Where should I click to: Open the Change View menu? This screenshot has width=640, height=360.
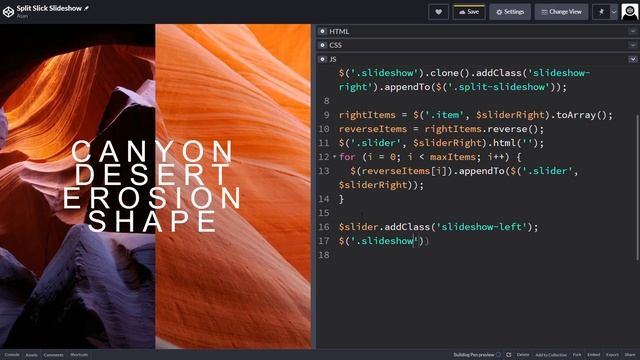(561, 12)
